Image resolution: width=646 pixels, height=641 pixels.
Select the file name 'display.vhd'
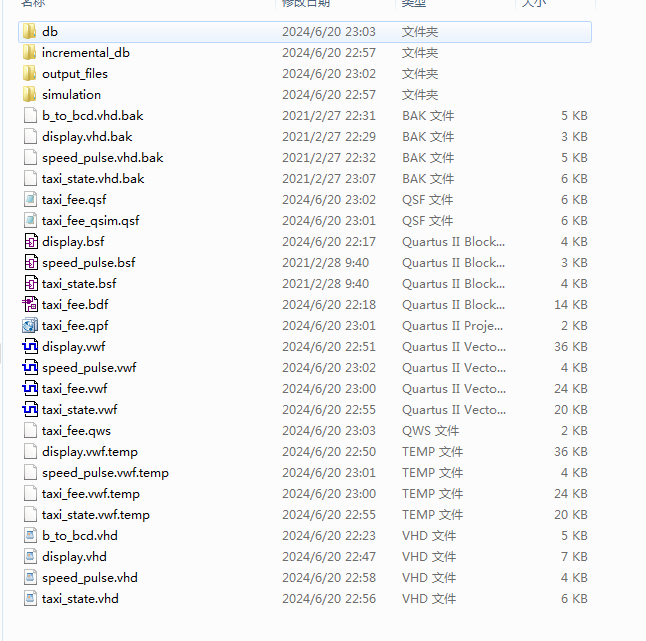74,557
